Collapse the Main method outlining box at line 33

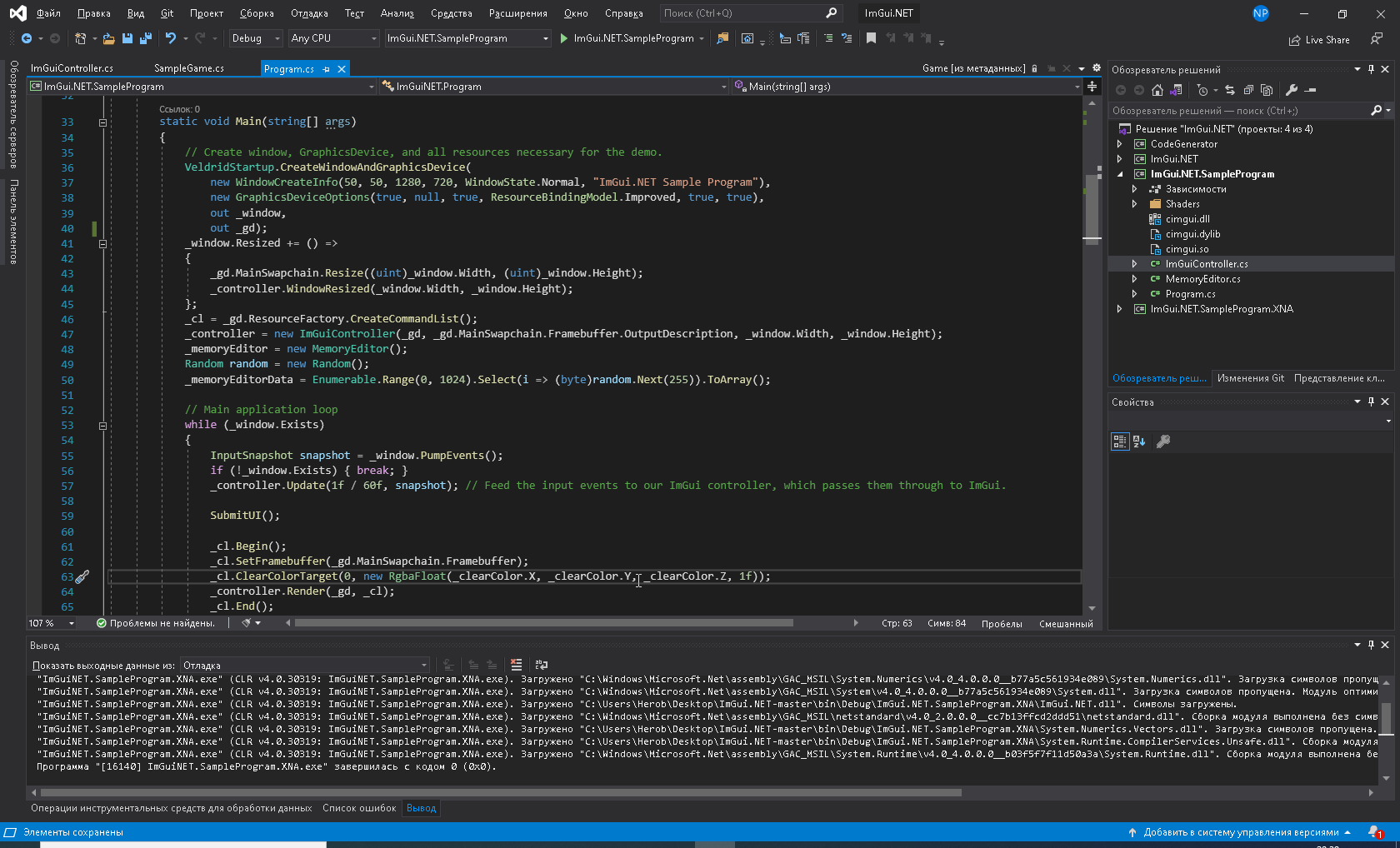click(x=102, y=122)
